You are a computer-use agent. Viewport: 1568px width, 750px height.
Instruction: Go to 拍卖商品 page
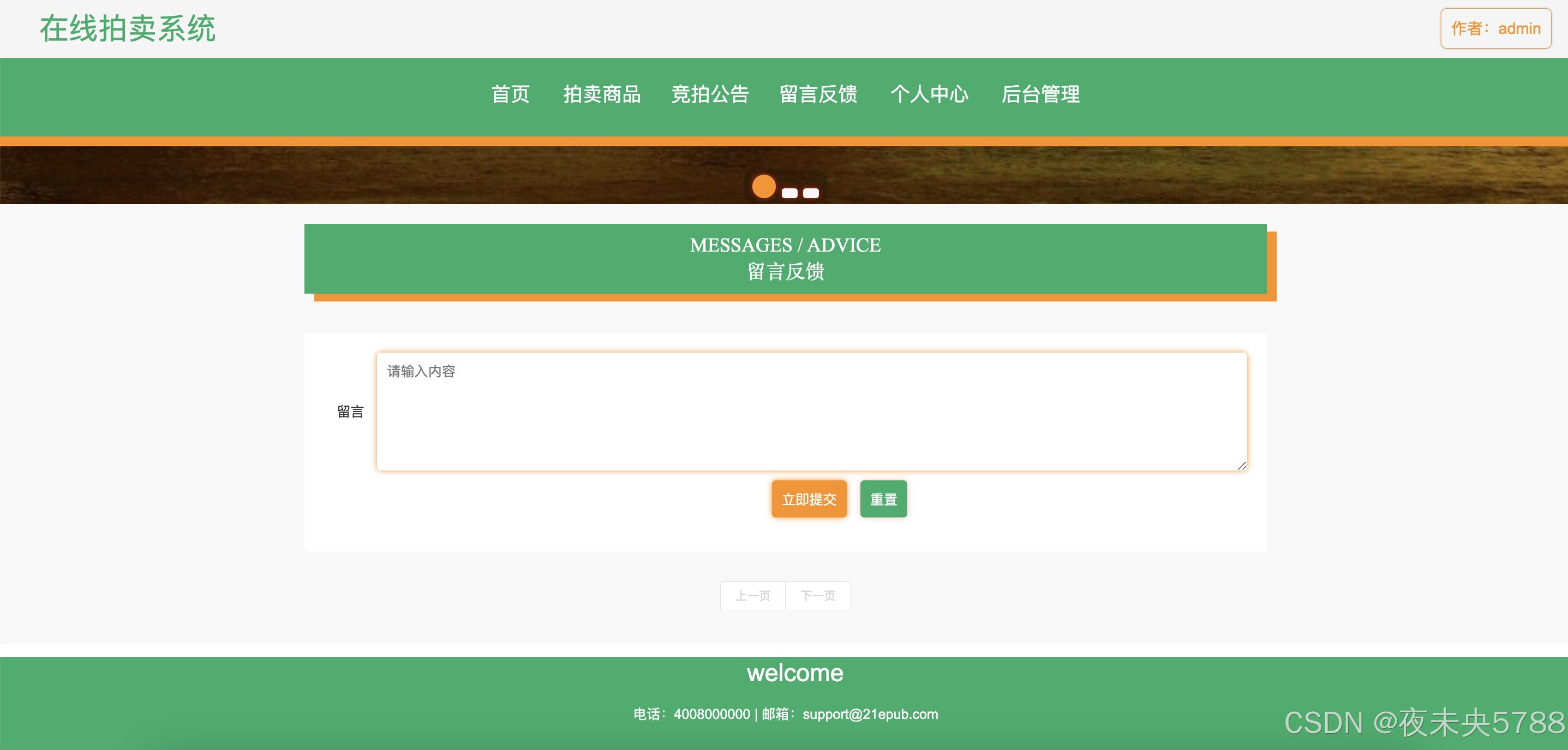click(601, 94)
